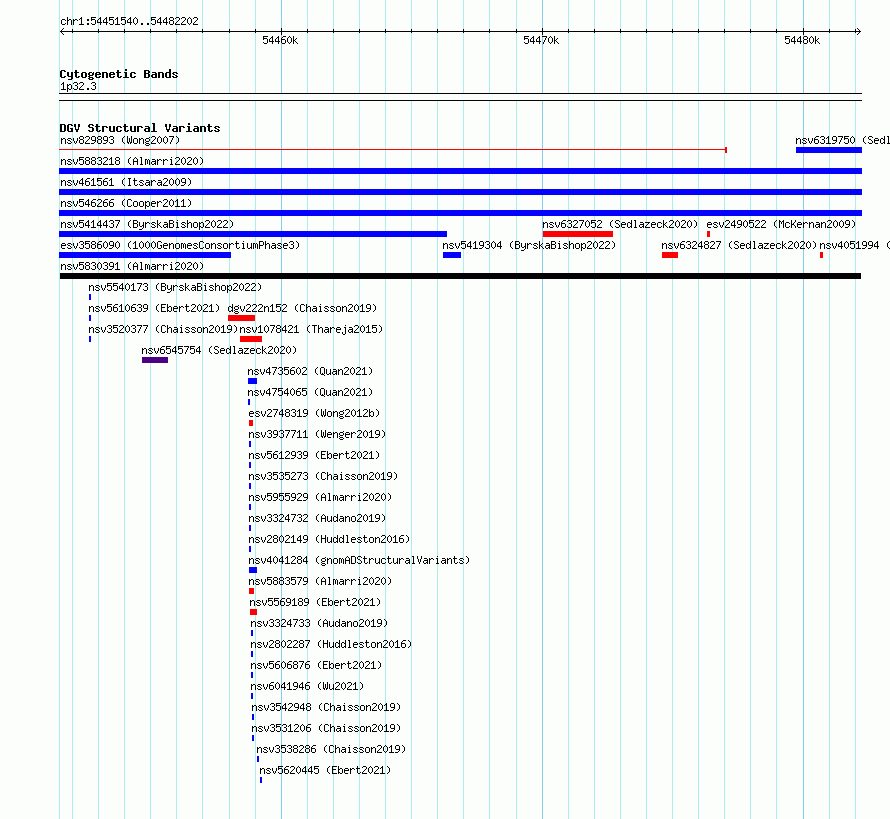Click nsv3324733 (Audano2019) label

(x=319, y=623)
